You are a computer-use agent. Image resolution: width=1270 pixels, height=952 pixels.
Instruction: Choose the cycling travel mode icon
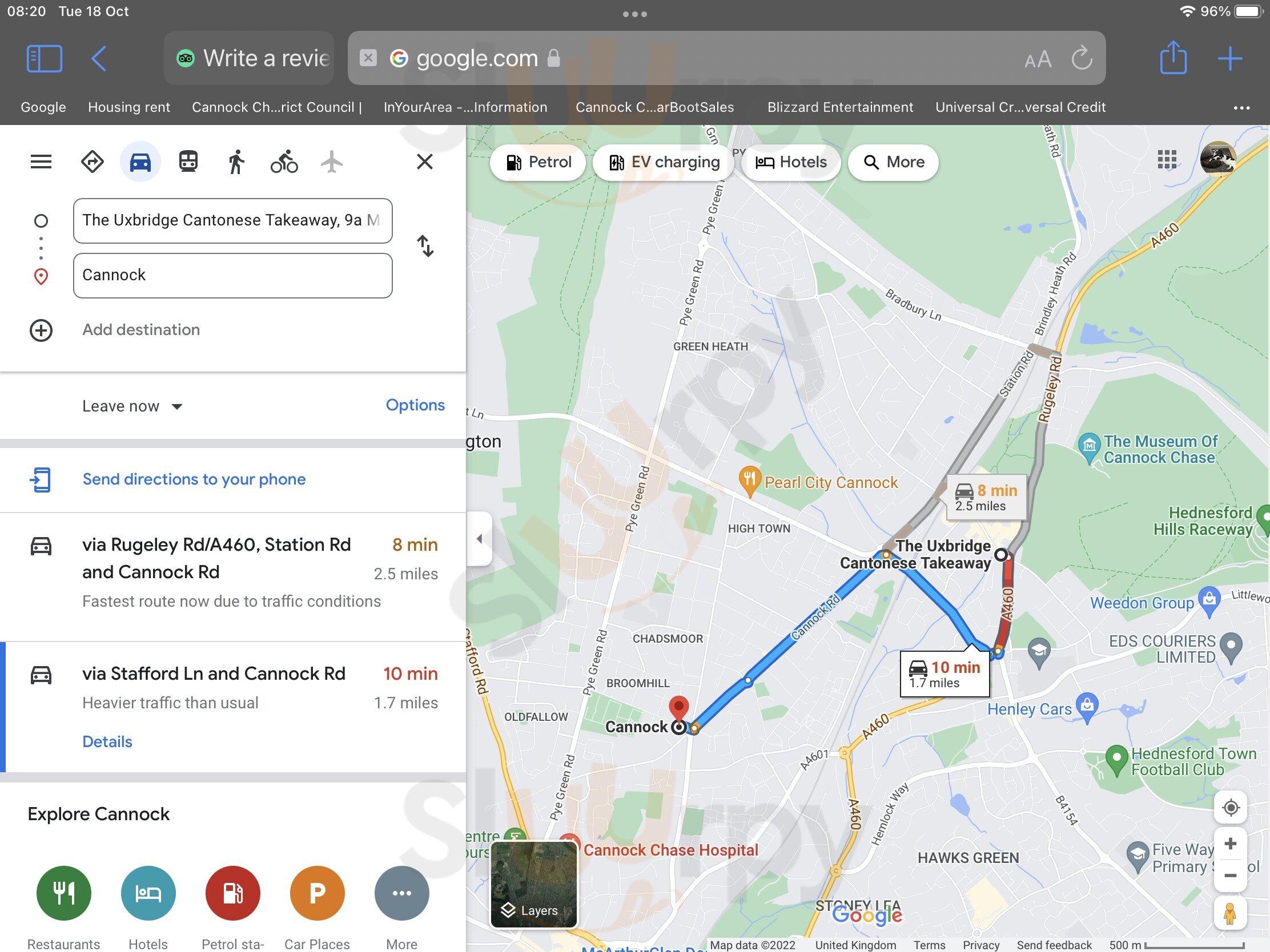pyautogui.click(x=284, y=162)
